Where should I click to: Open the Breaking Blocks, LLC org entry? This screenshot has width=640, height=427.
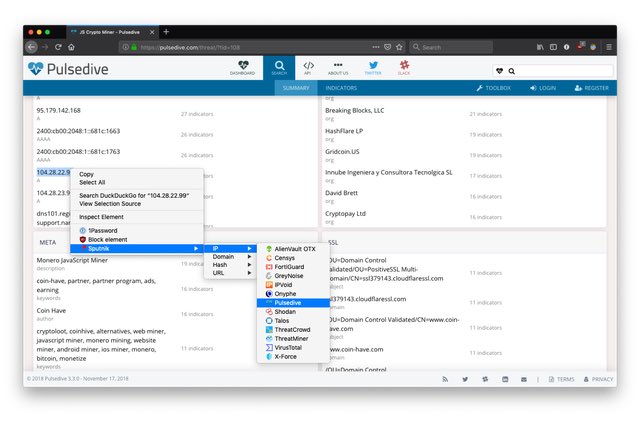click(354, 110)
